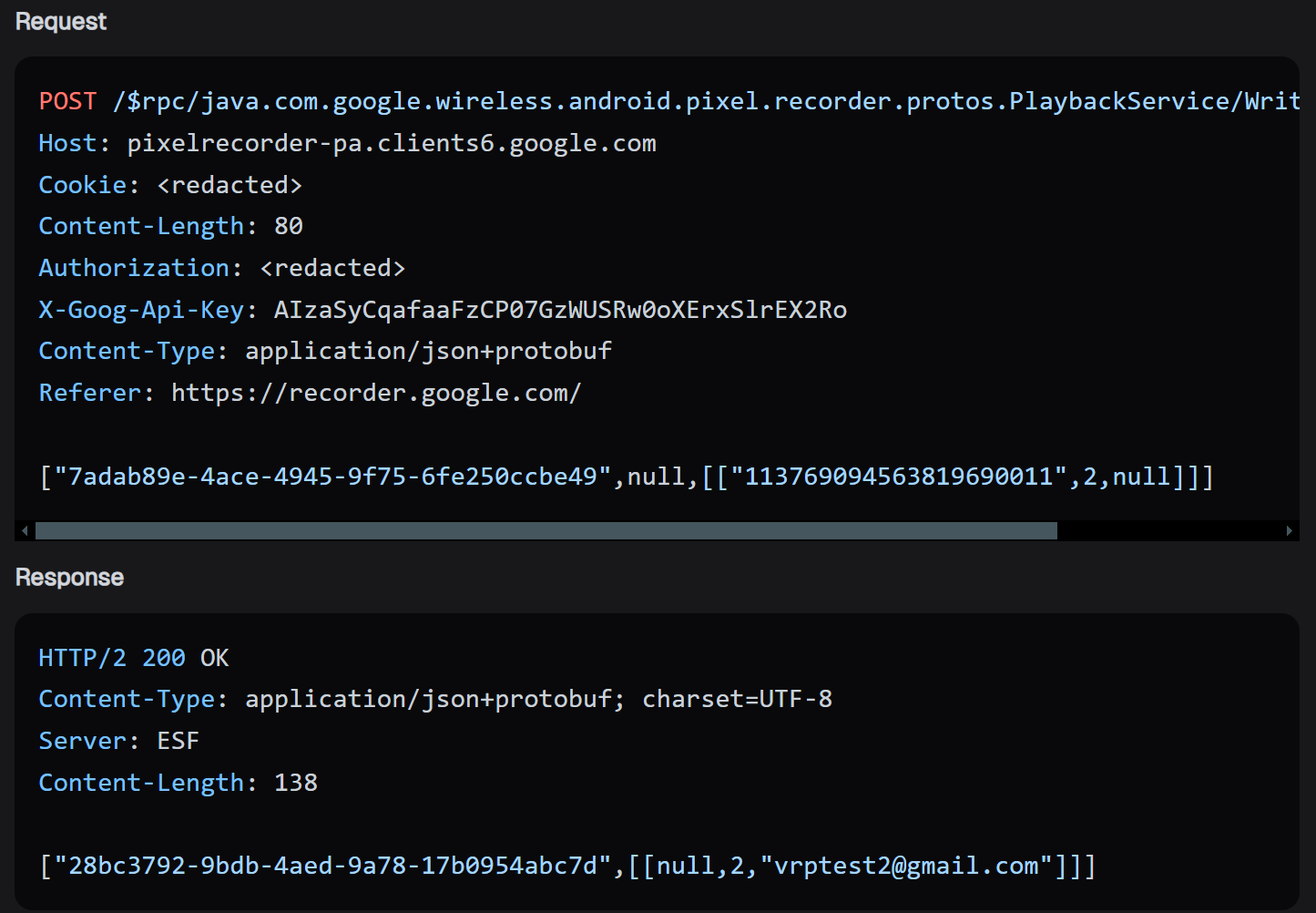Click the POST method keyword

(x=67, y=101)
